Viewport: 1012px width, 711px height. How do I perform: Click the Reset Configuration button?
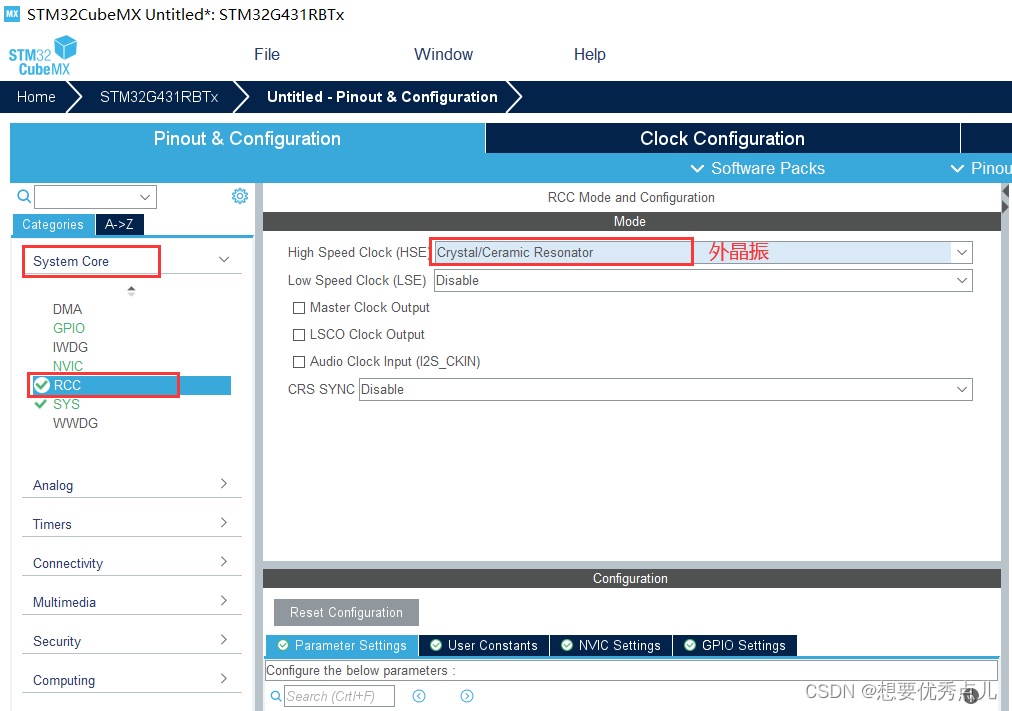click(346, 612)
